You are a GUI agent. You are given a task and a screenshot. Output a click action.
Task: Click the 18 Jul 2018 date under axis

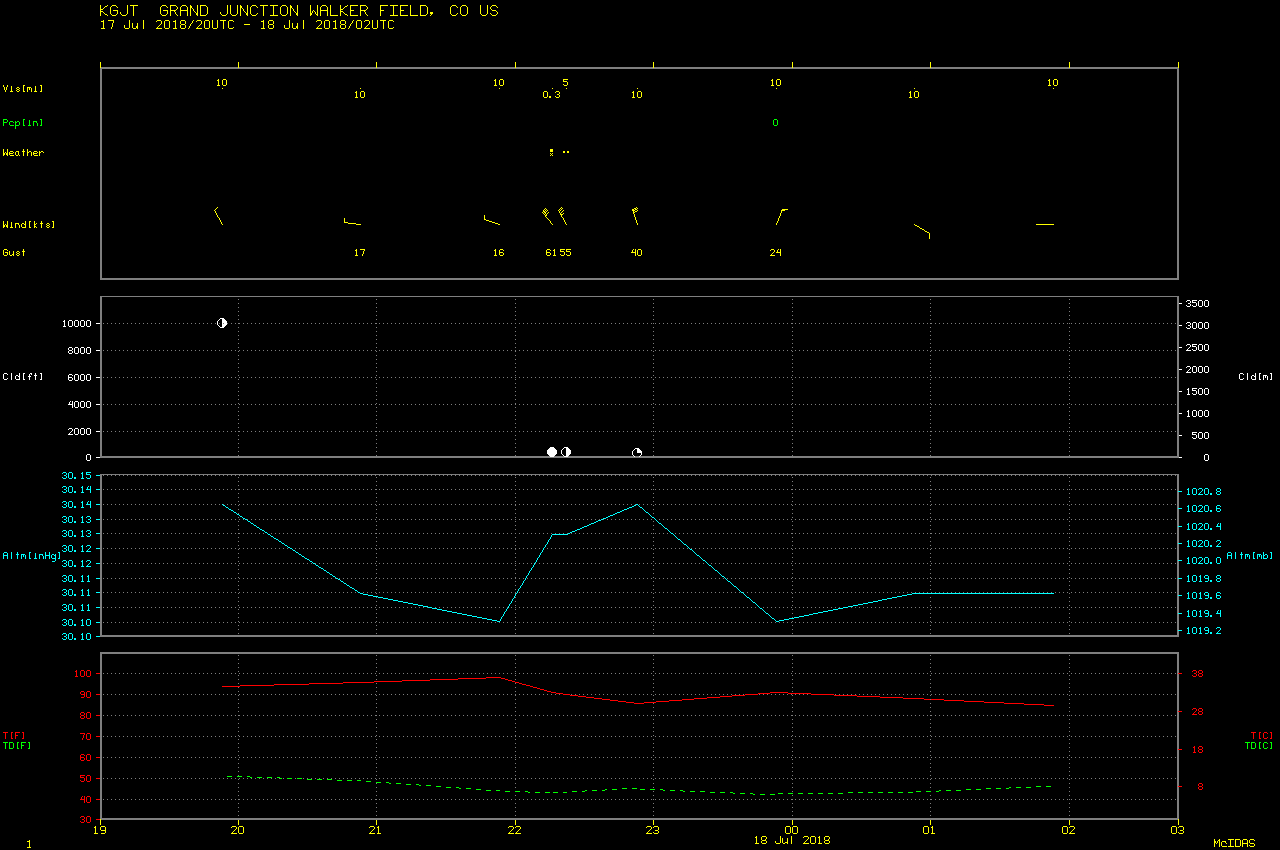(792, 840)
